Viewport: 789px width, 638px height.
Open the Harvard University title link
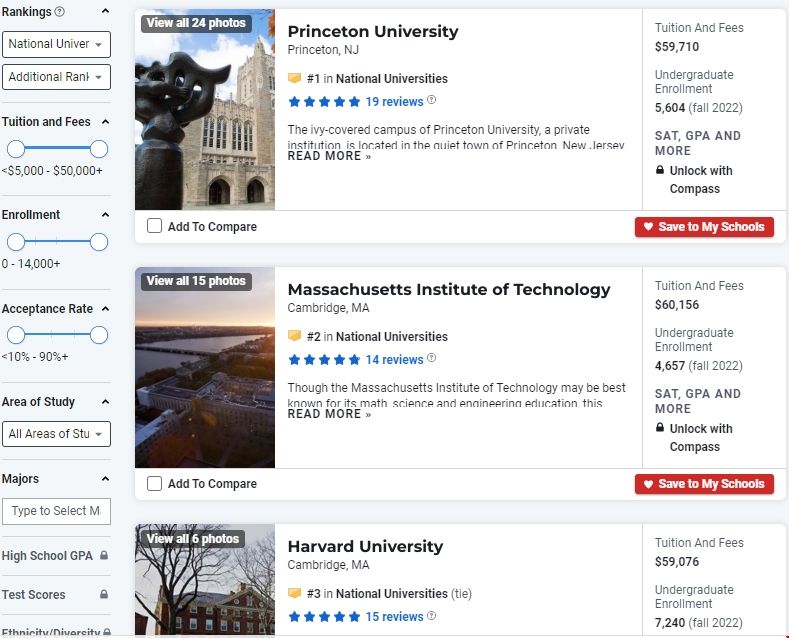[x=364, y=546]
